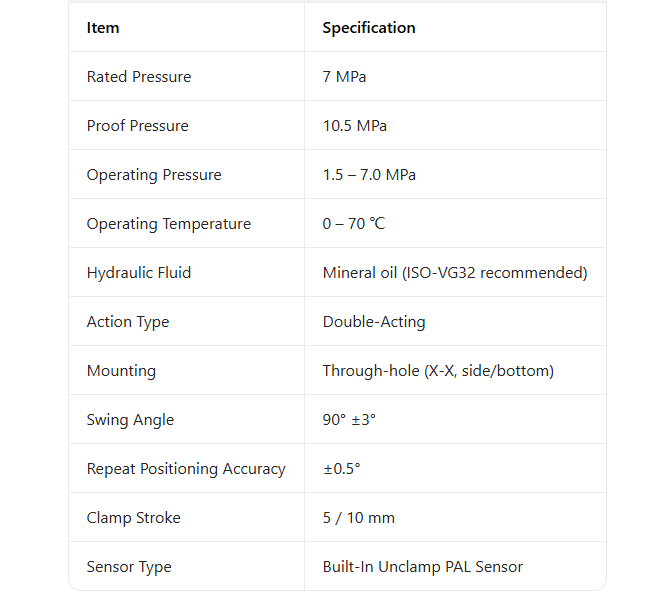This screenshot has height=596, width=669.
Task: Select the "Hydraulic Fluid" row label
Action: [139, 273]
